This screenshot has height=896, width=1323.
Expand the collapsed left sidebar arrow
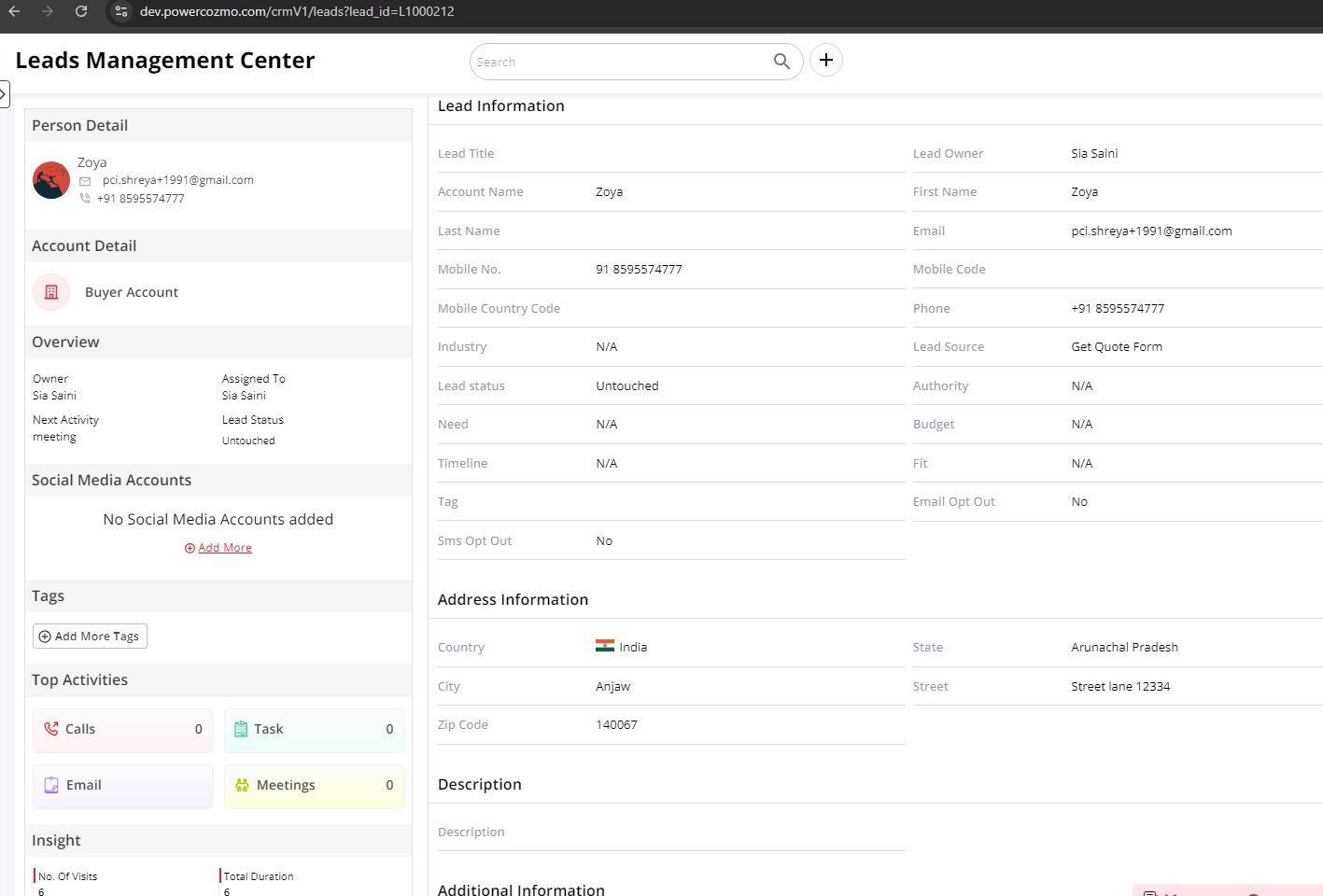4,94
